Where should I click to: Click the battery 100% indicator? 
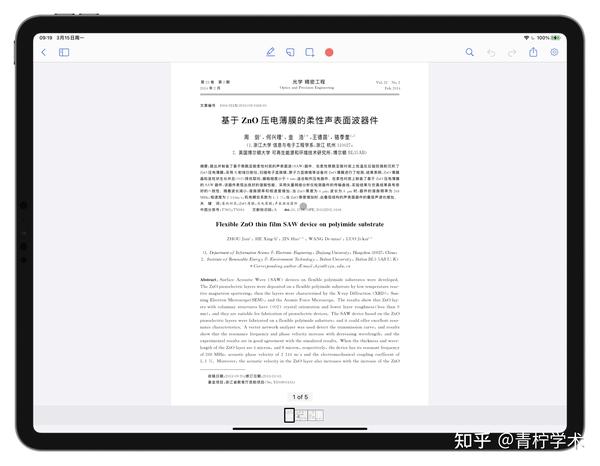pyautogui.click(x=549, y=38)
